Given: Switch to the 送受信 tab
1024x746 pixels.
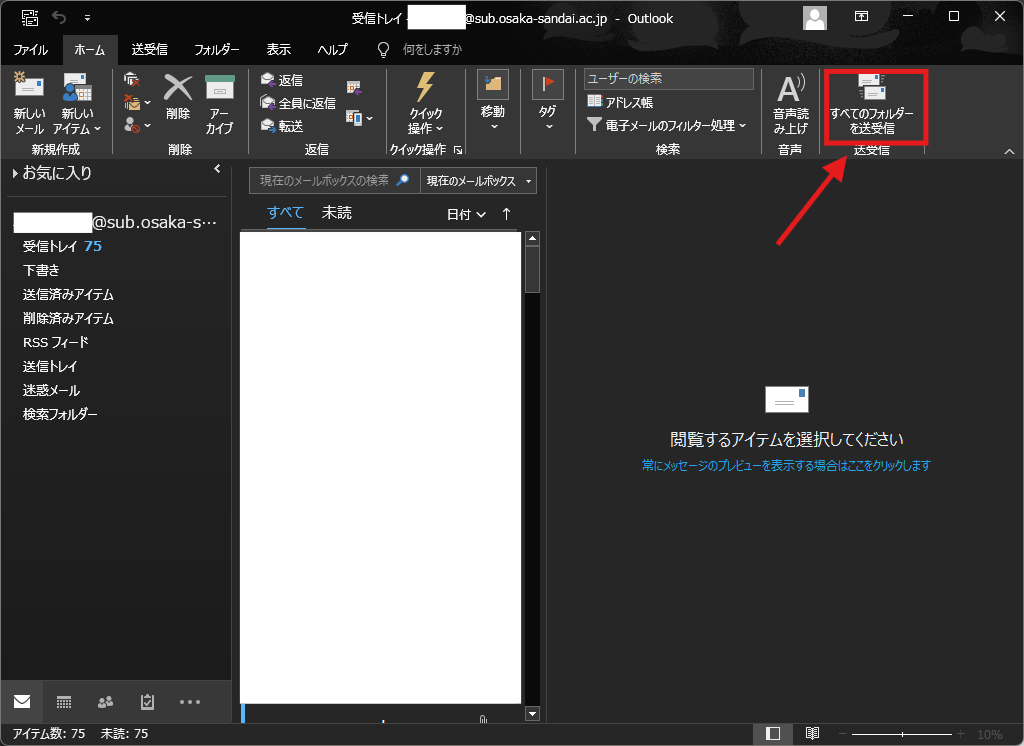Looking at the screenshot, I should click(150, 50).
